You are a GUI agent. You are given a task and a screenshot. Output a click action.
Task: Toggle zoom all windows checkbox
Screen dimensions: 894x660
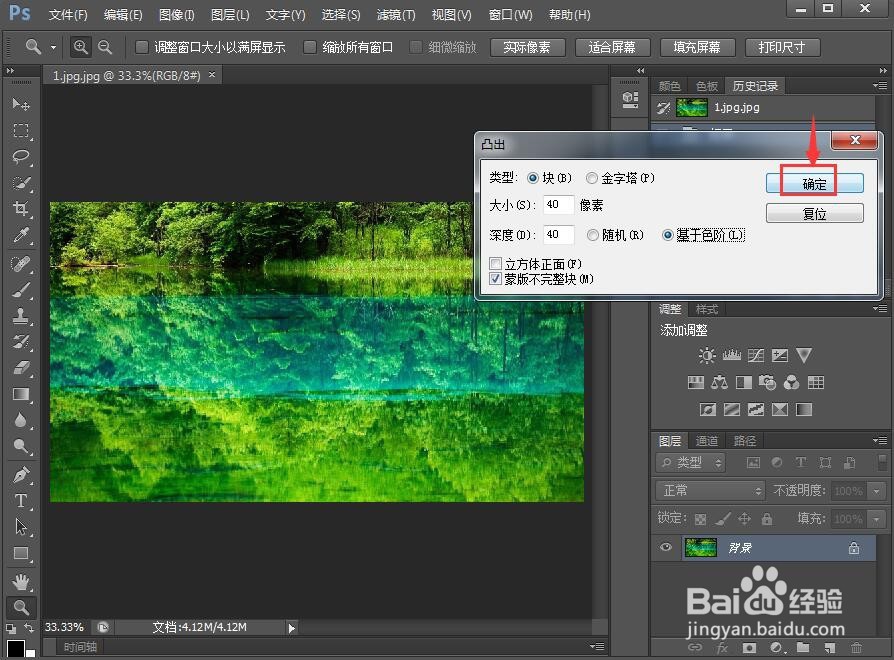pos(310,47)
